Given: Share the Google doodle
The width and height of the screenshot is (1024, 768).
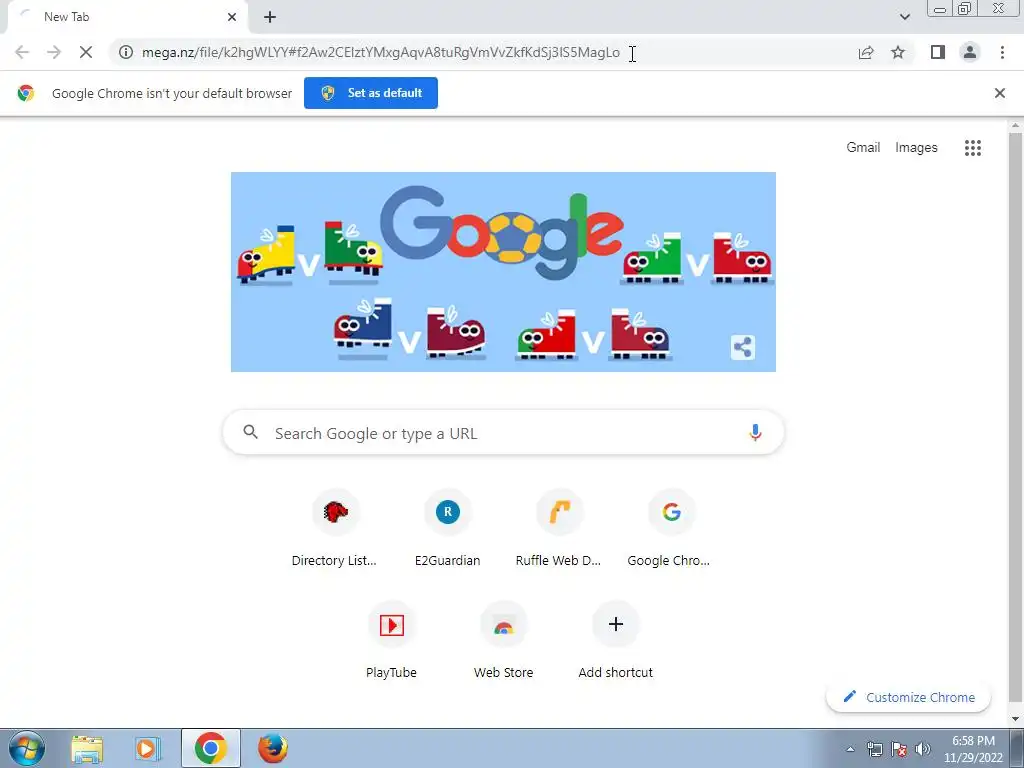Looking at the screenshot, I should pos(743,347).
